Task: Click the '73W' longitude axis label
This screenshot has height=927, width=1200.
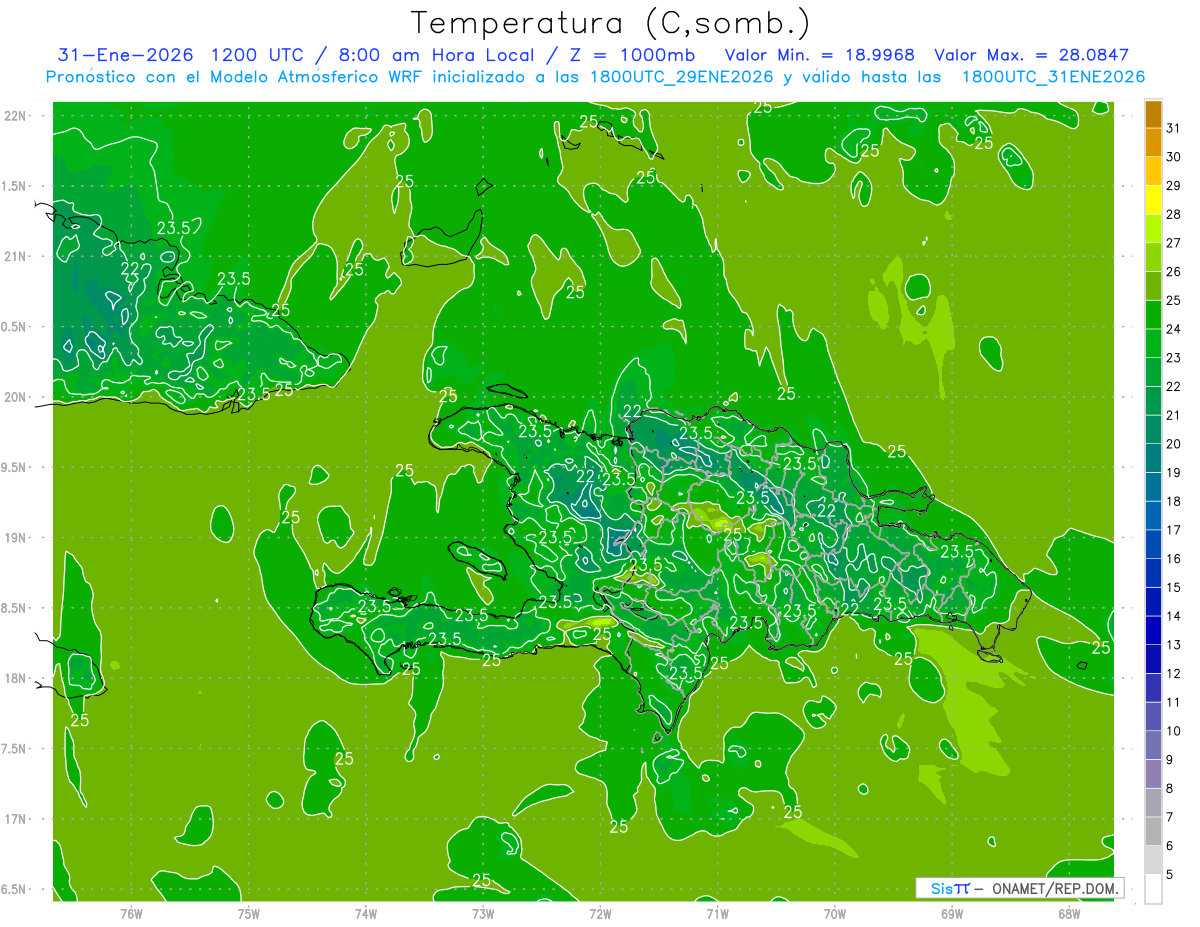Action: pos(483,913)
